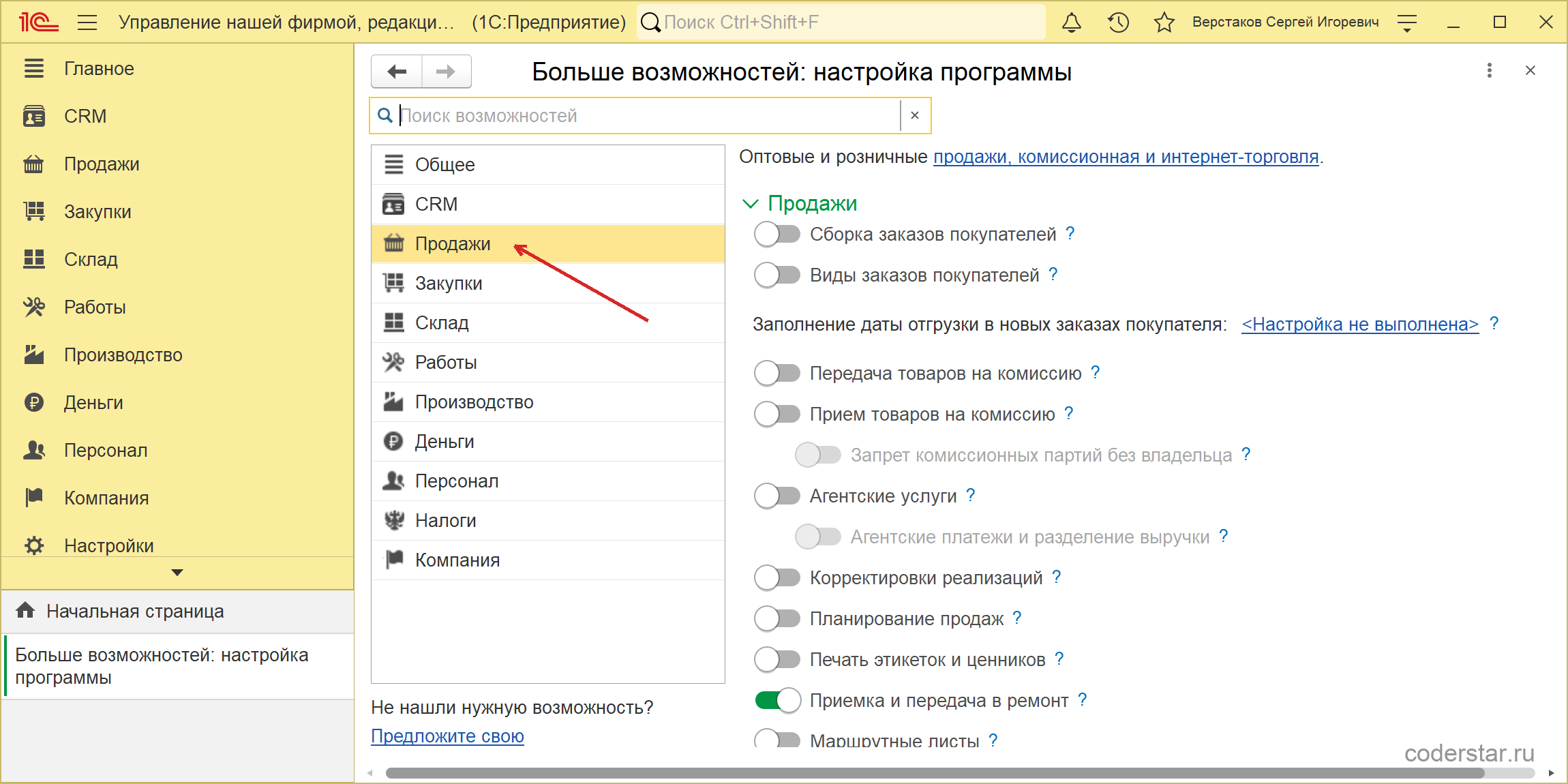Show help for Передача товаров на комиссию
The width and height of the screenshot is (1568, 784).
[x=1096, y=373]
